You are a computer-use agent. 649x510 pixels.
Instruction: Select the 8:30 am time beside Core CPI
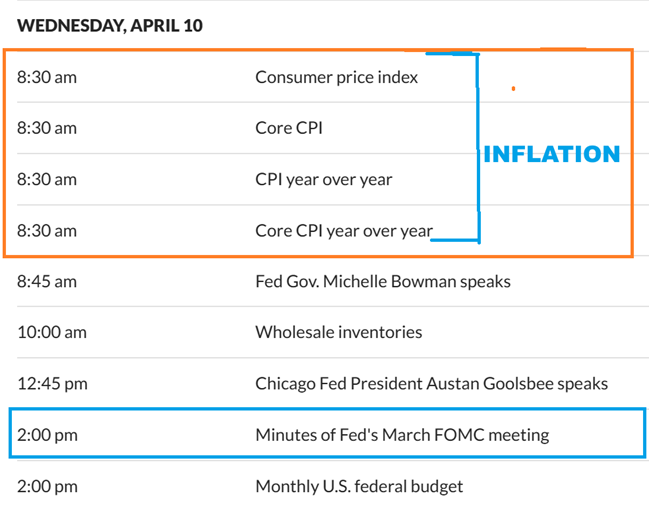coord(47,128)
